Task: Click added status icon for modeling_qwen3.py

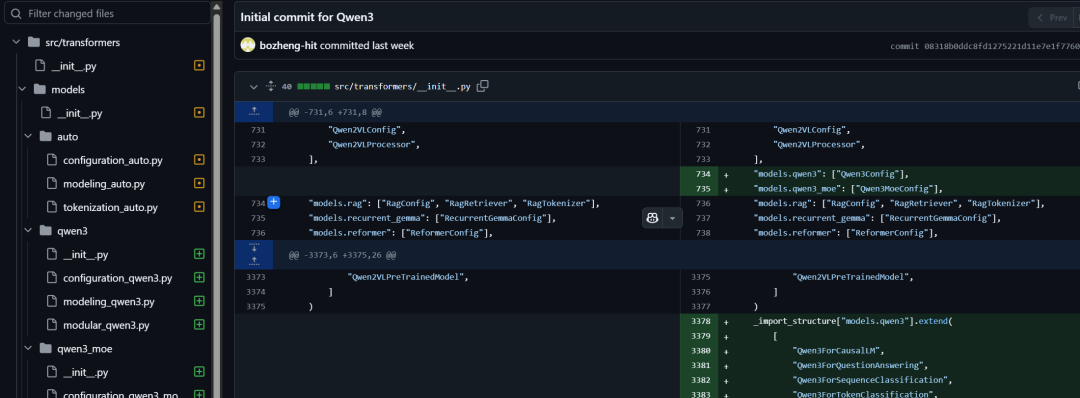Action: coord(200,302)
